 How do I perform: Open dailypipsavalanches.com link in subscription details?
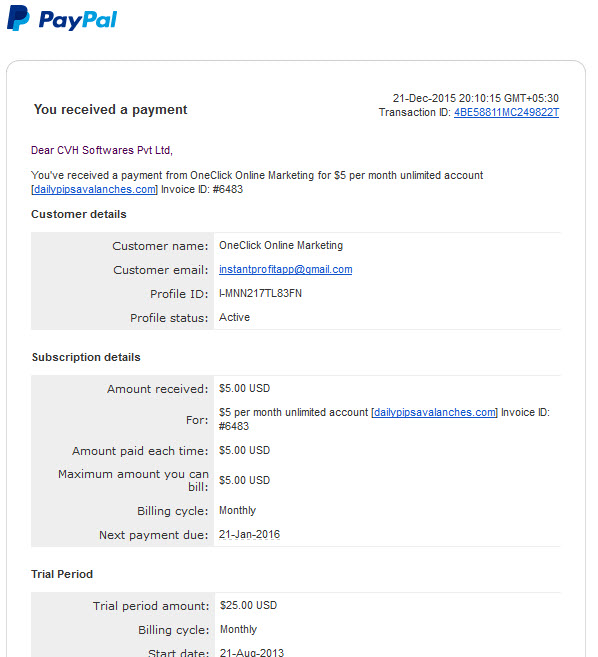[x=435, y=412]
